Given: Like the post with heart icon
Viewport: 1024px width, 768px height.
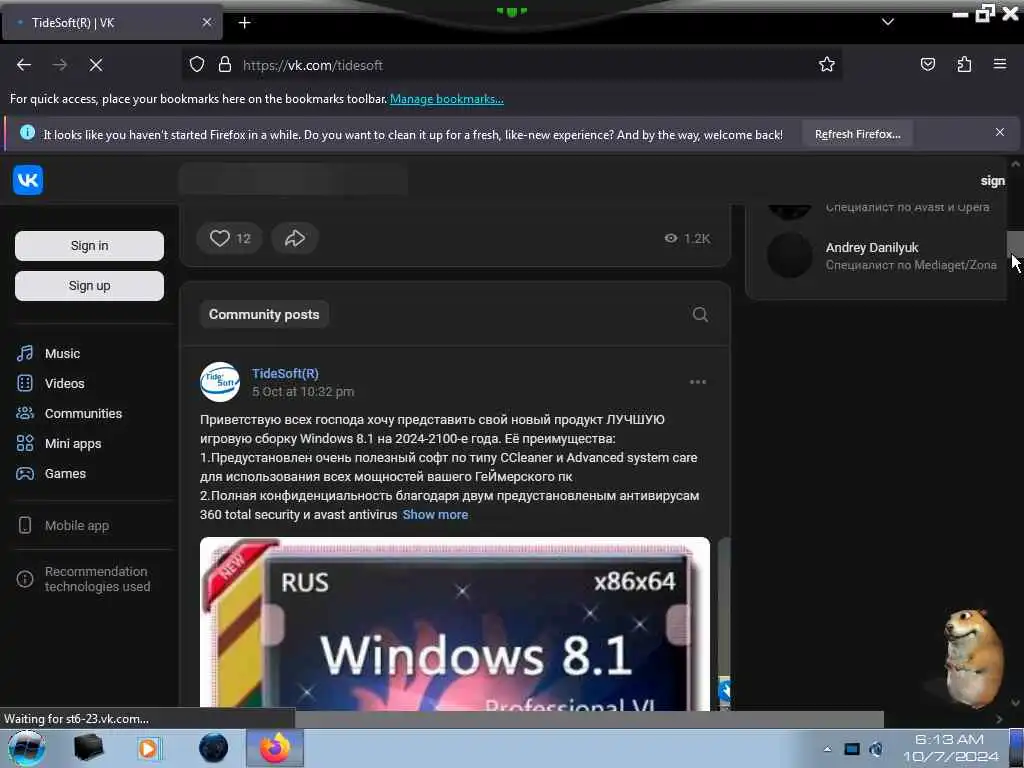Looking at the screenshot, I should tap(229, 238).
